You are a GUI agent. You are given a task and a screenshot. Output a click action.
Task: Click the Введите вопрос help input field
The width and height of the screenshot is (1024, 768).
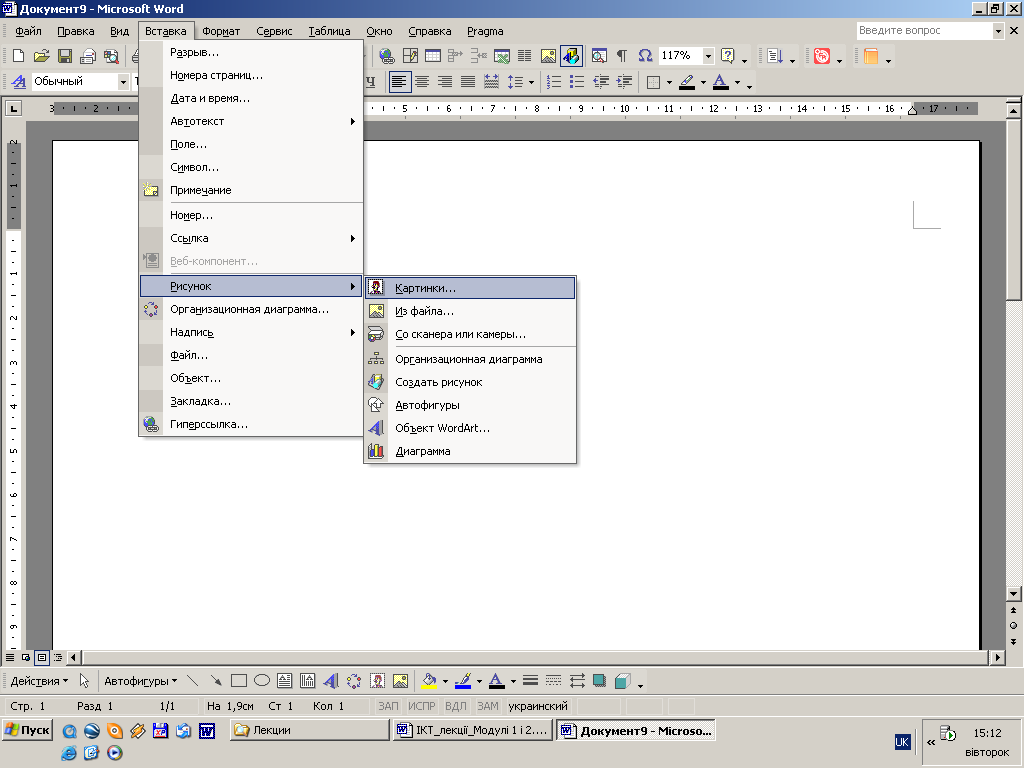pyautogui.click(x=925, y=31)
